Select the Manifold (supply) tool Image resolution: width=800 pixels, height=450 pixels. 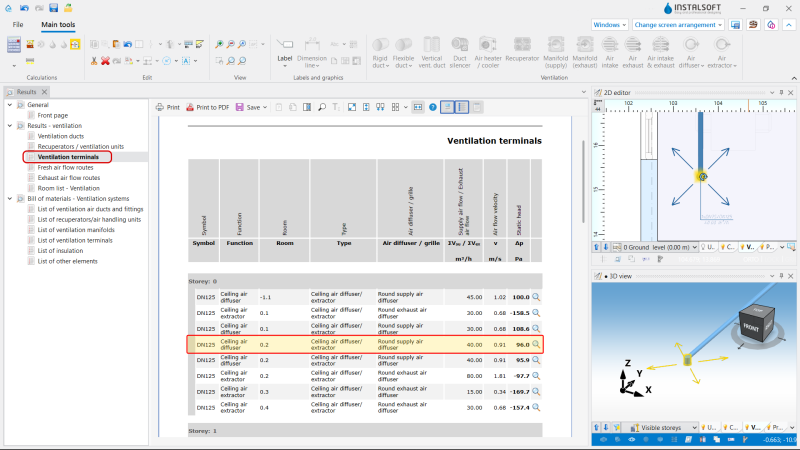pos(556,53)
